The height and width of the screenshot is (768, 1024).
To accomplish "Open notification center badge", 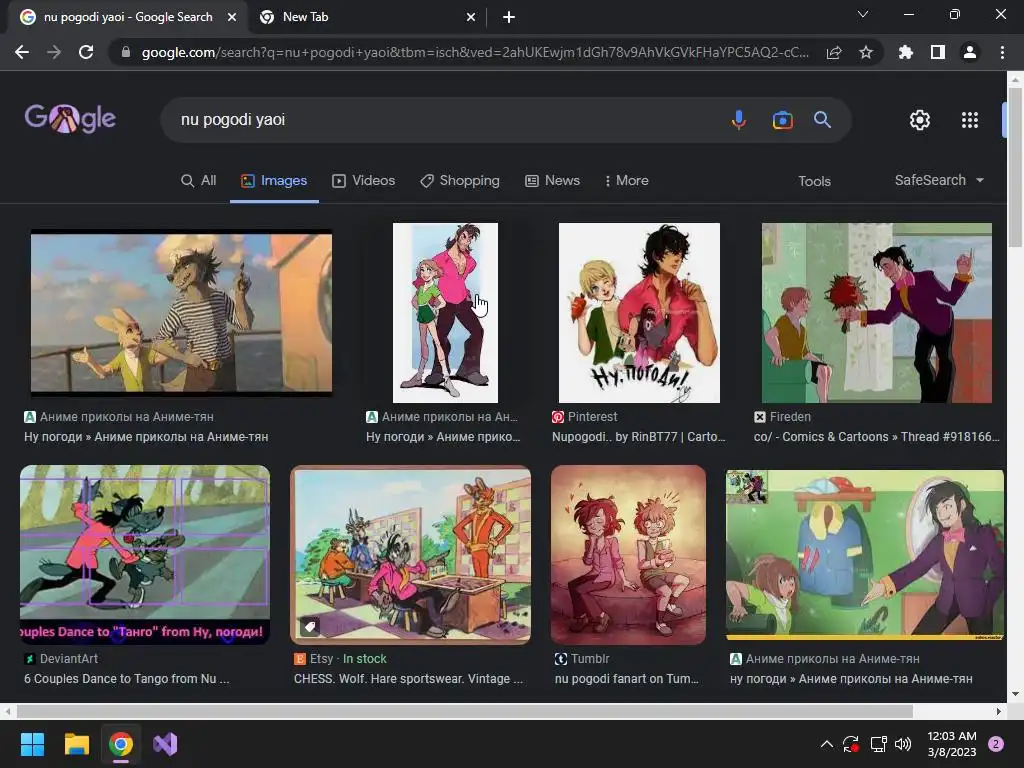I will point(996,744).
